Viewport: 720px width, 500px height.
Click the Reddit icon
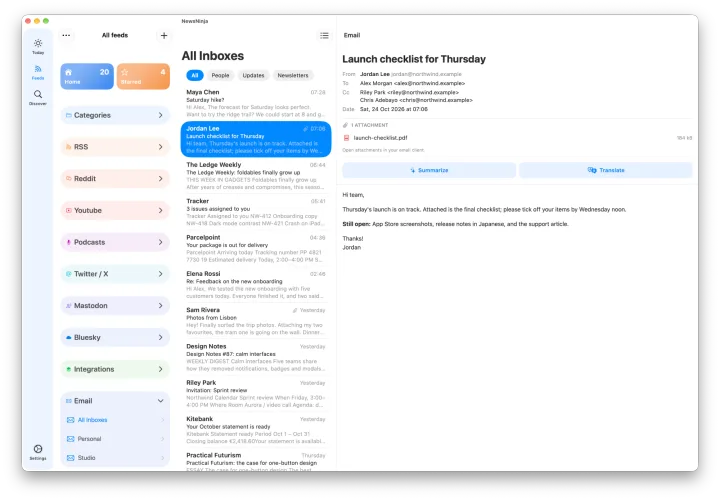tap(68, 179)
